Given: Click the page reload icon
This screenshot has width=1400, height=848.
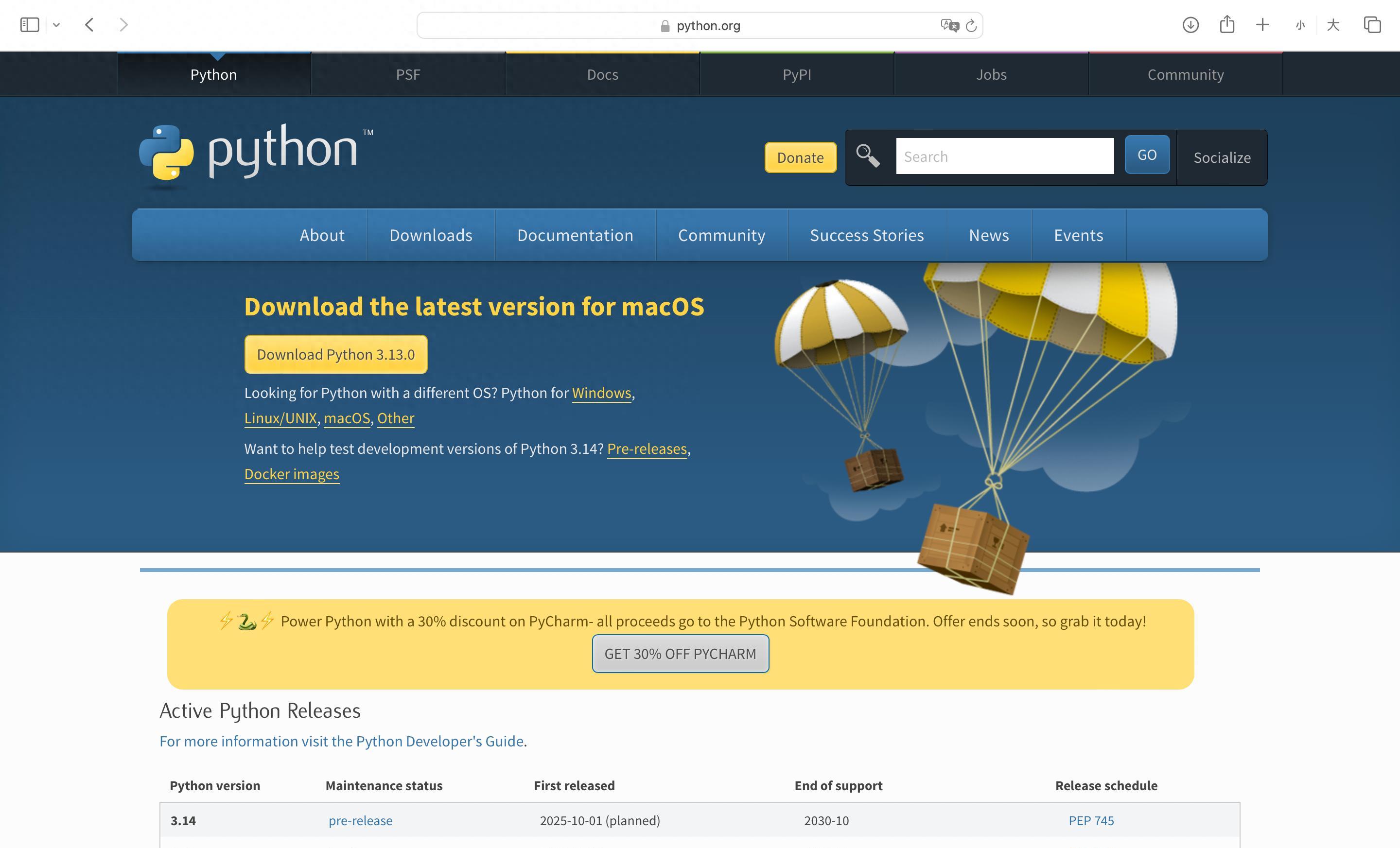Looking at the screenshot, I should click(969, 25).
